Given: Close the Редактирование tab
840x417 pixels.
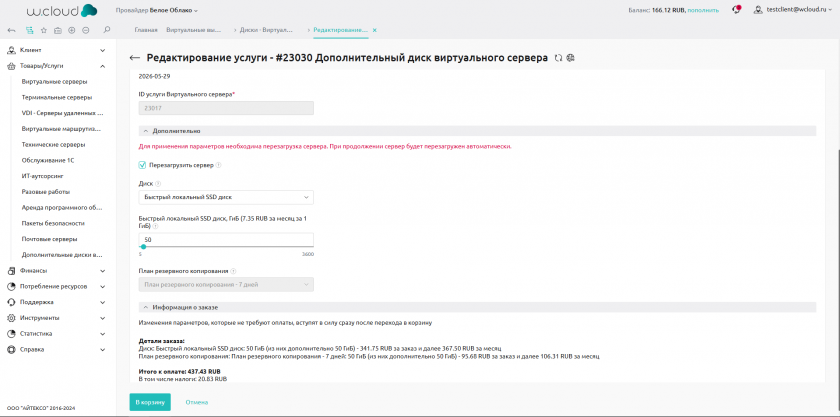Looking at the screenshot, I should (374, 31).
